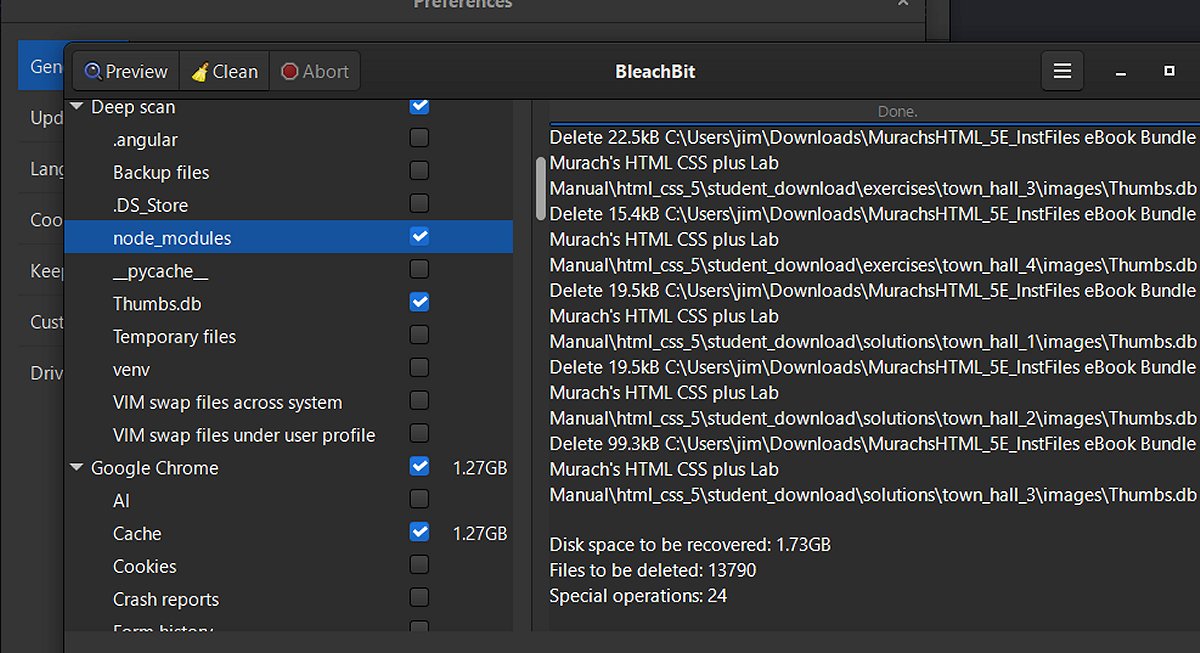
Task: Check the .DS_Store checkbox
Action: coord(420,204)
